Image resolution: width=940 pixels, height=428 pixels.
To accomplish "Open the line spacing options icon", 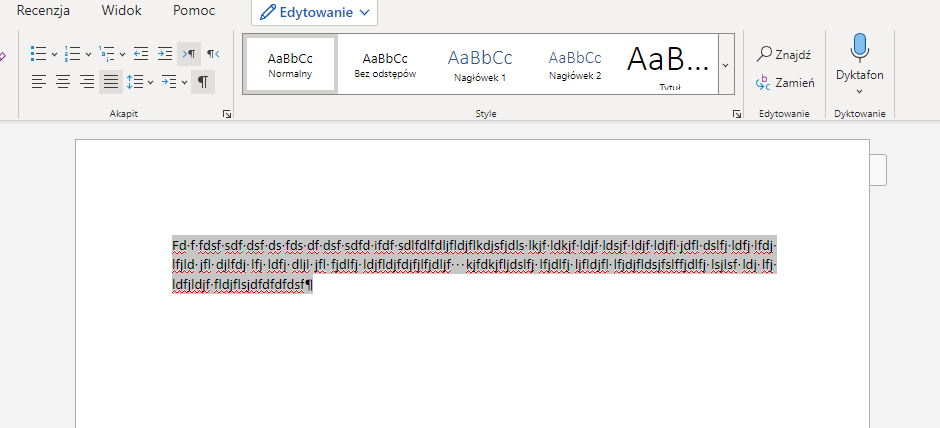I will click(x=135, y=82).
